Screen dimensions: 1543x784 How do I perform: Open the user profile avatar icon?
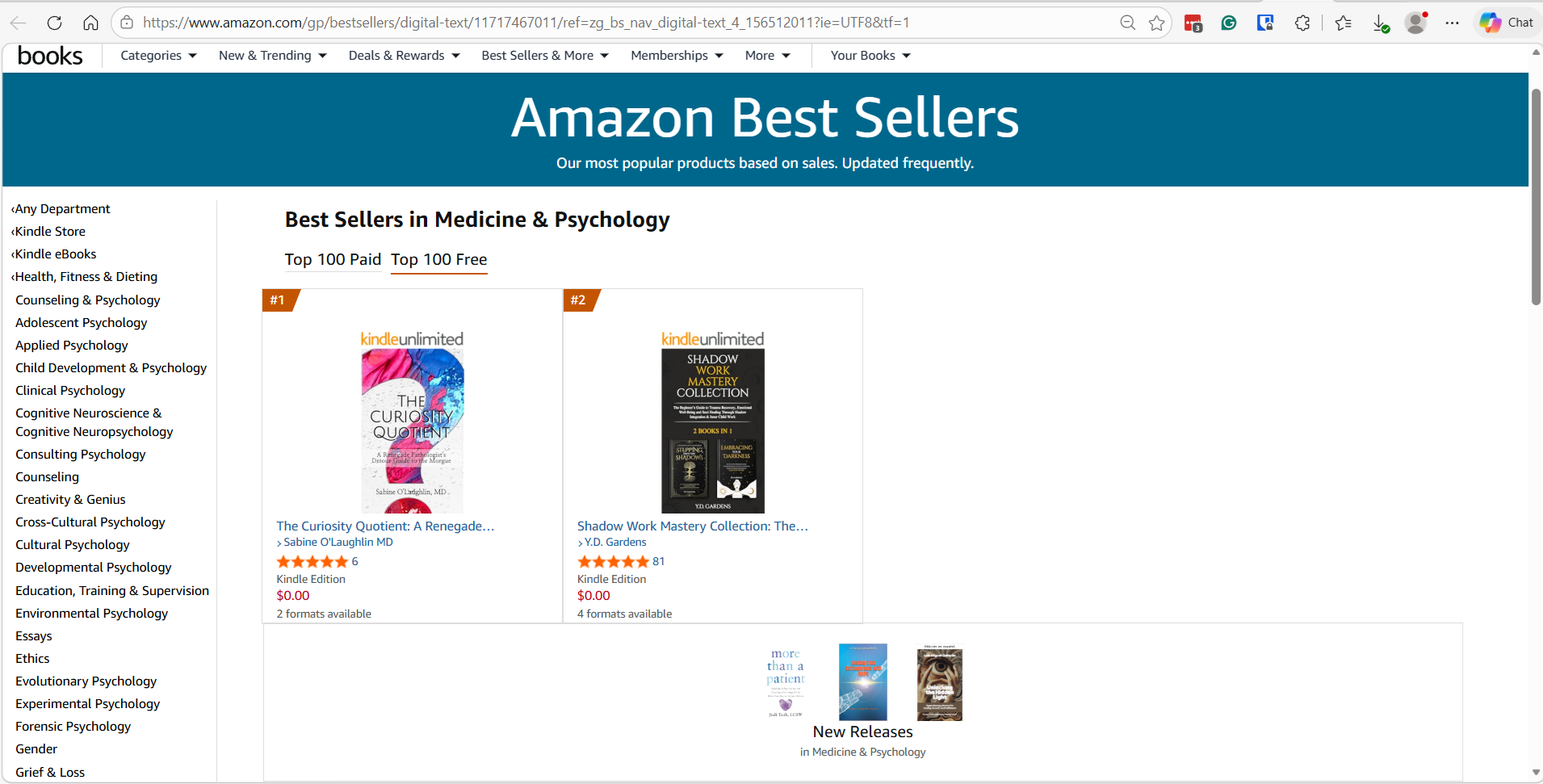[1415, 23]
